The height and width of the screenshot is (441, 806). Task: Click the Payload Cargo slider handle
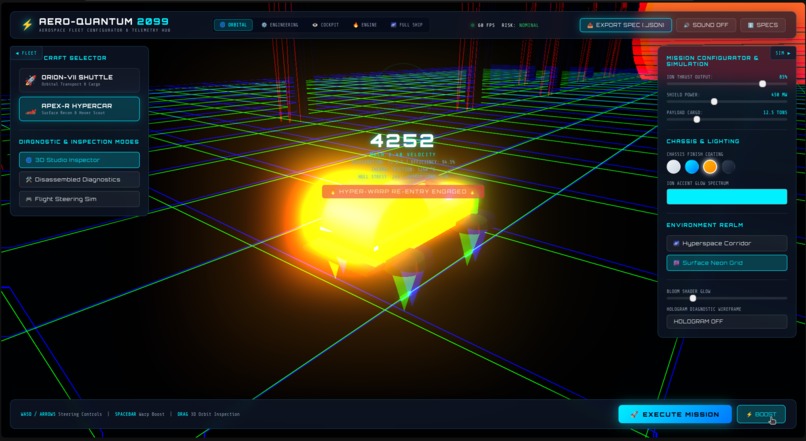pos(697,119)
